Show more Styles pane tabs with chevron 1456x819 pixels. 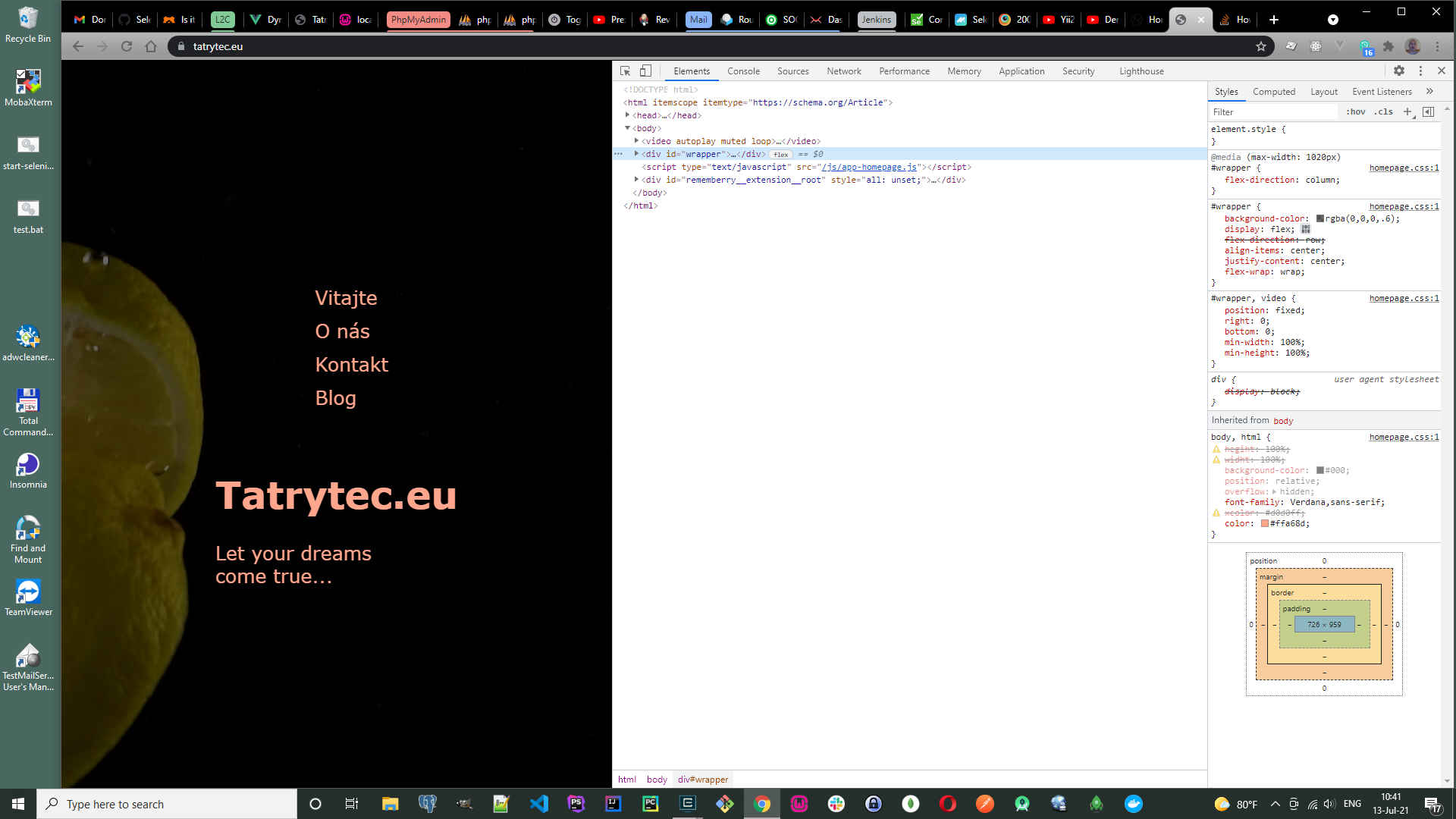pyautogui.click(x=1429, y=91)
